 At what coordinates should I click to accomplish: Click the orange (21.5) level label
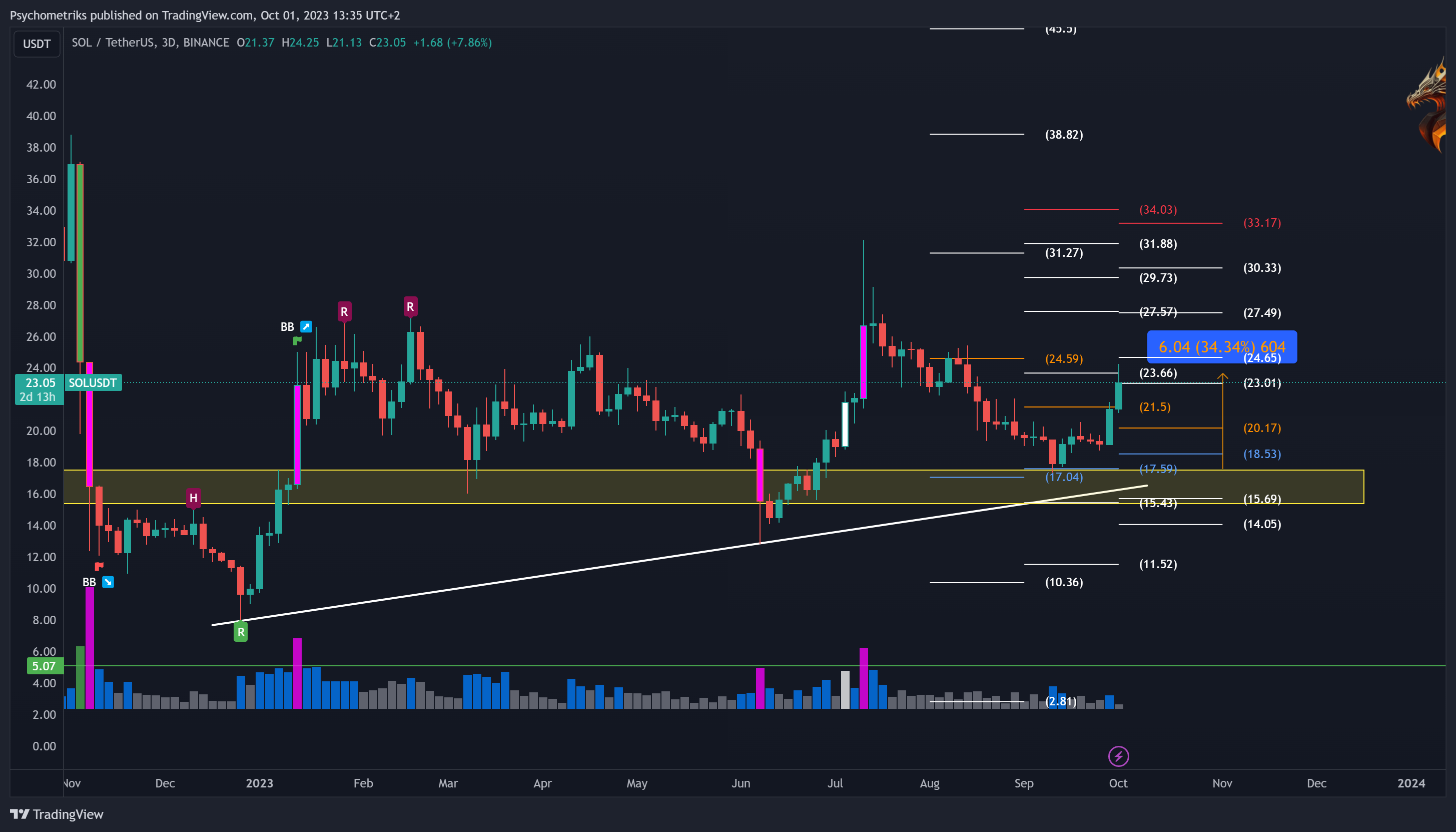pos(1154,407)
